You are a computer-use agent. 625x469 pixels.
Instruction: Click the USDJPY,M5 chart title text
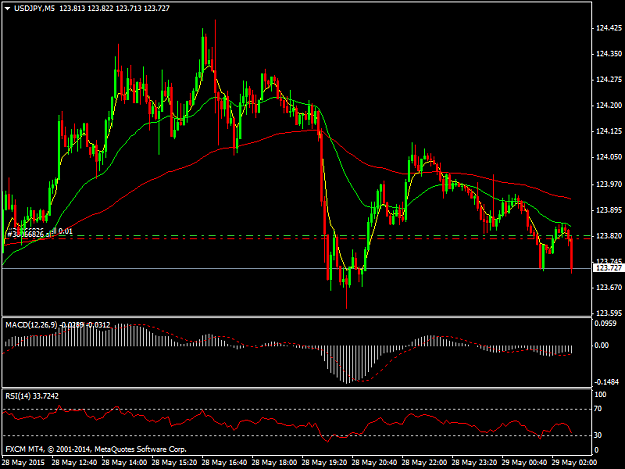tap(34, 8)
